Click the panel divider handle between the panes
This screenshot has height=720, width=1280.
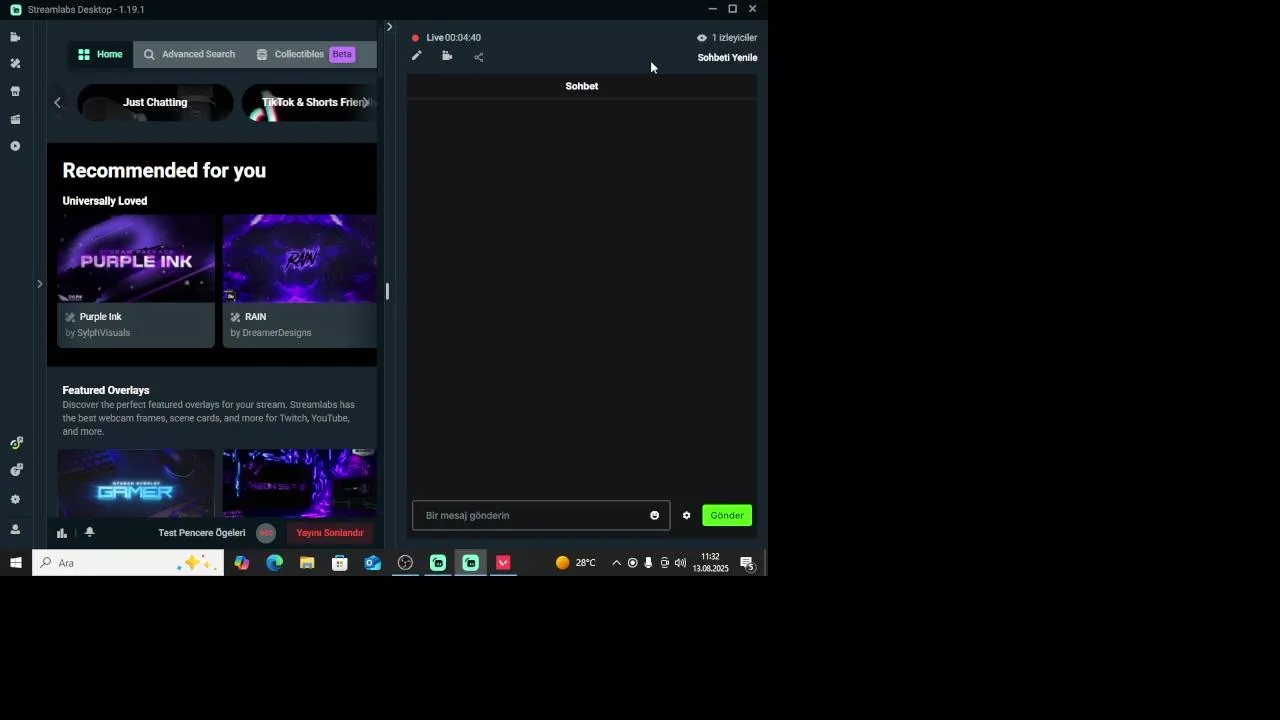coord(387,292)
